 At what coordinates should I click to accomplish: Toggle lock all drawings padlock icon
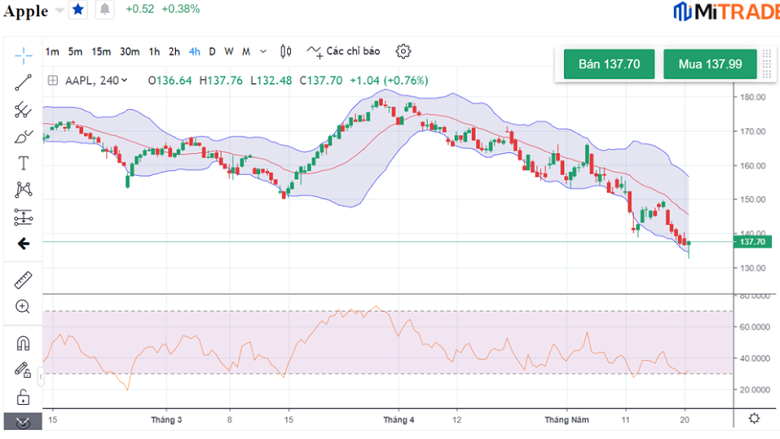[23, 397]
